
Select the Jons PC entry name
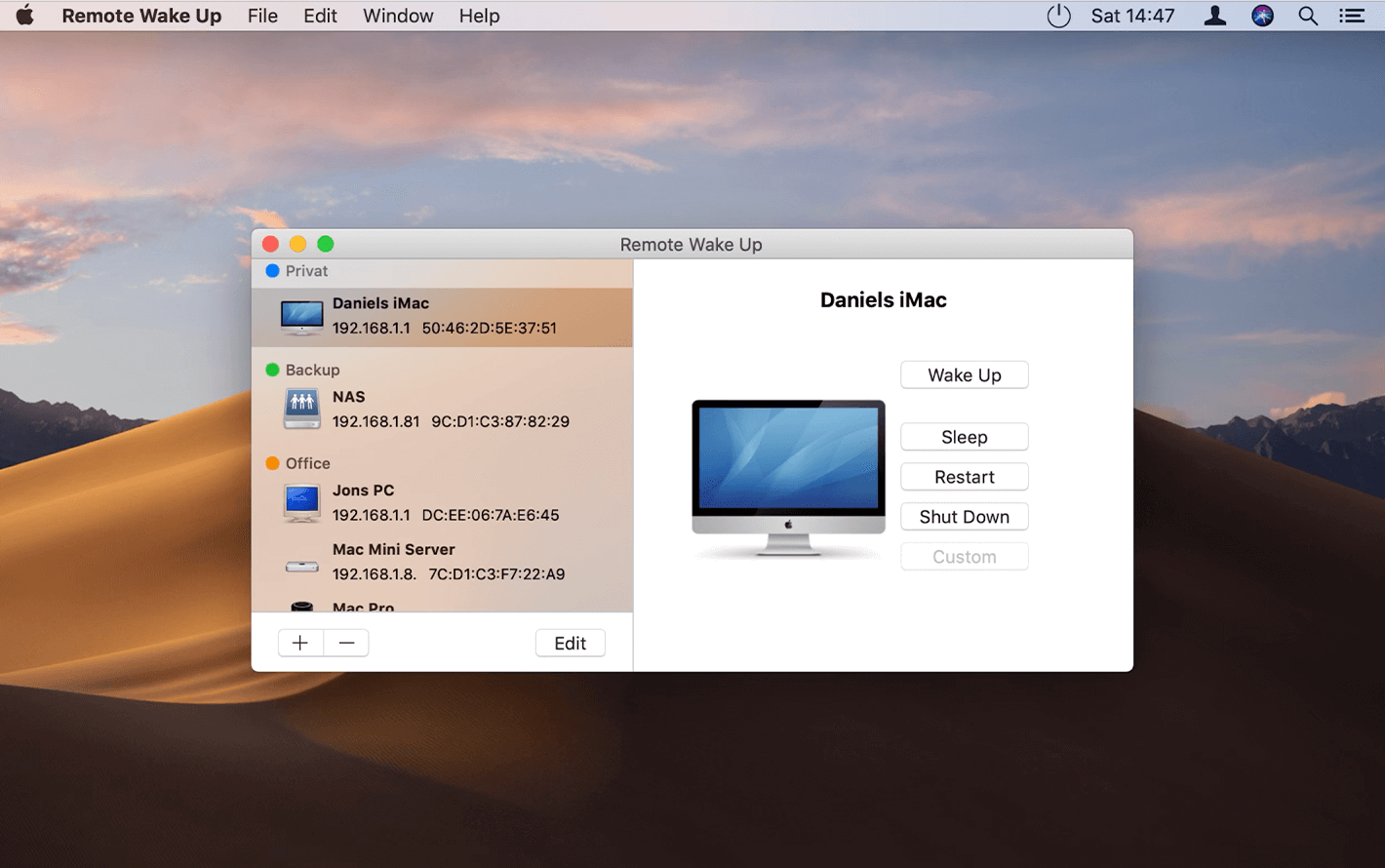363,491
